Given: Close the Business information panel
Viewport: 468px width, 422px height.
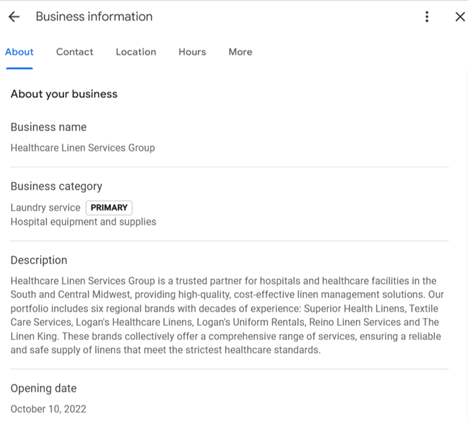Looking at the screenshot, I should point(460,17).
